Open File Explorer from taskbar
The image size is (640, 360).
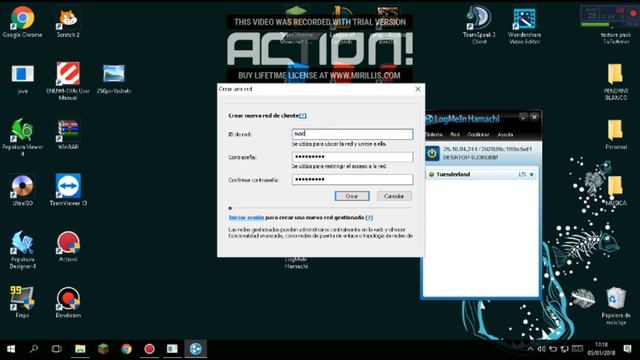80,349
